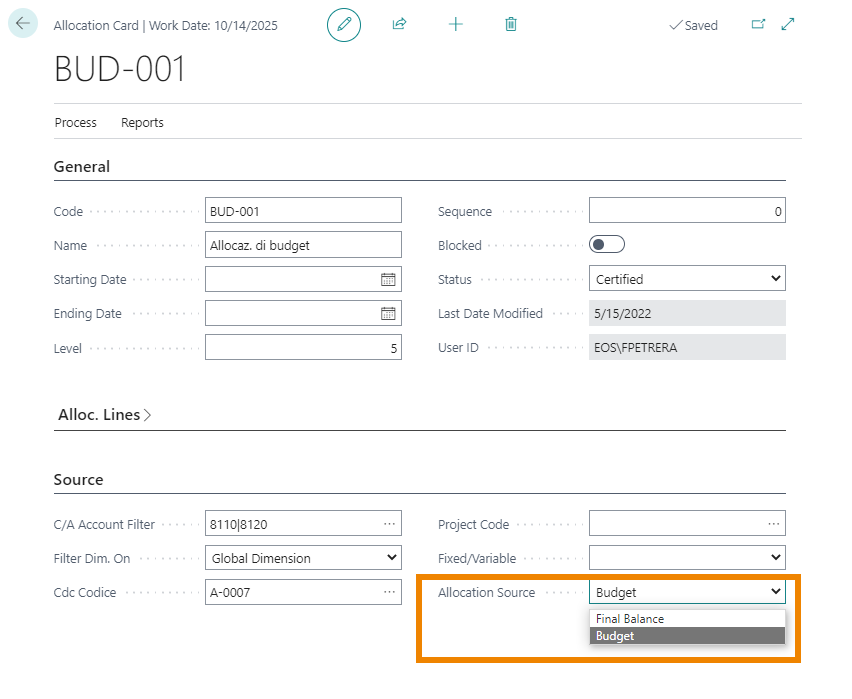Image resolution: width=852 pixels, height=699 pixels.
Task: Click the expand fullscreen arrows icon
Action: tap(788, 24)
